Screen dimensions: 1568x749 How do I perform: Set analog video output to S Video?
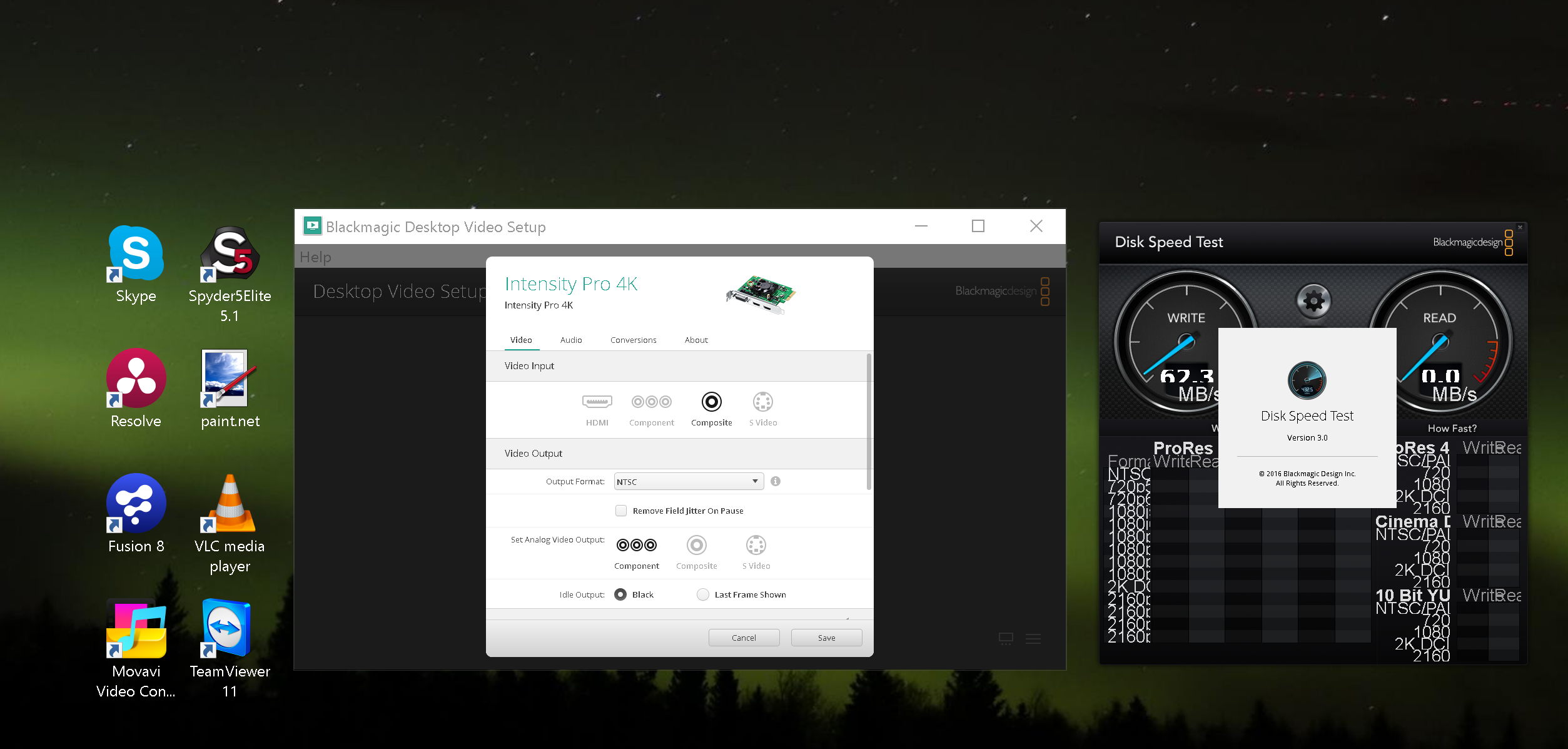pyautogui.click(x=756, y=553)
